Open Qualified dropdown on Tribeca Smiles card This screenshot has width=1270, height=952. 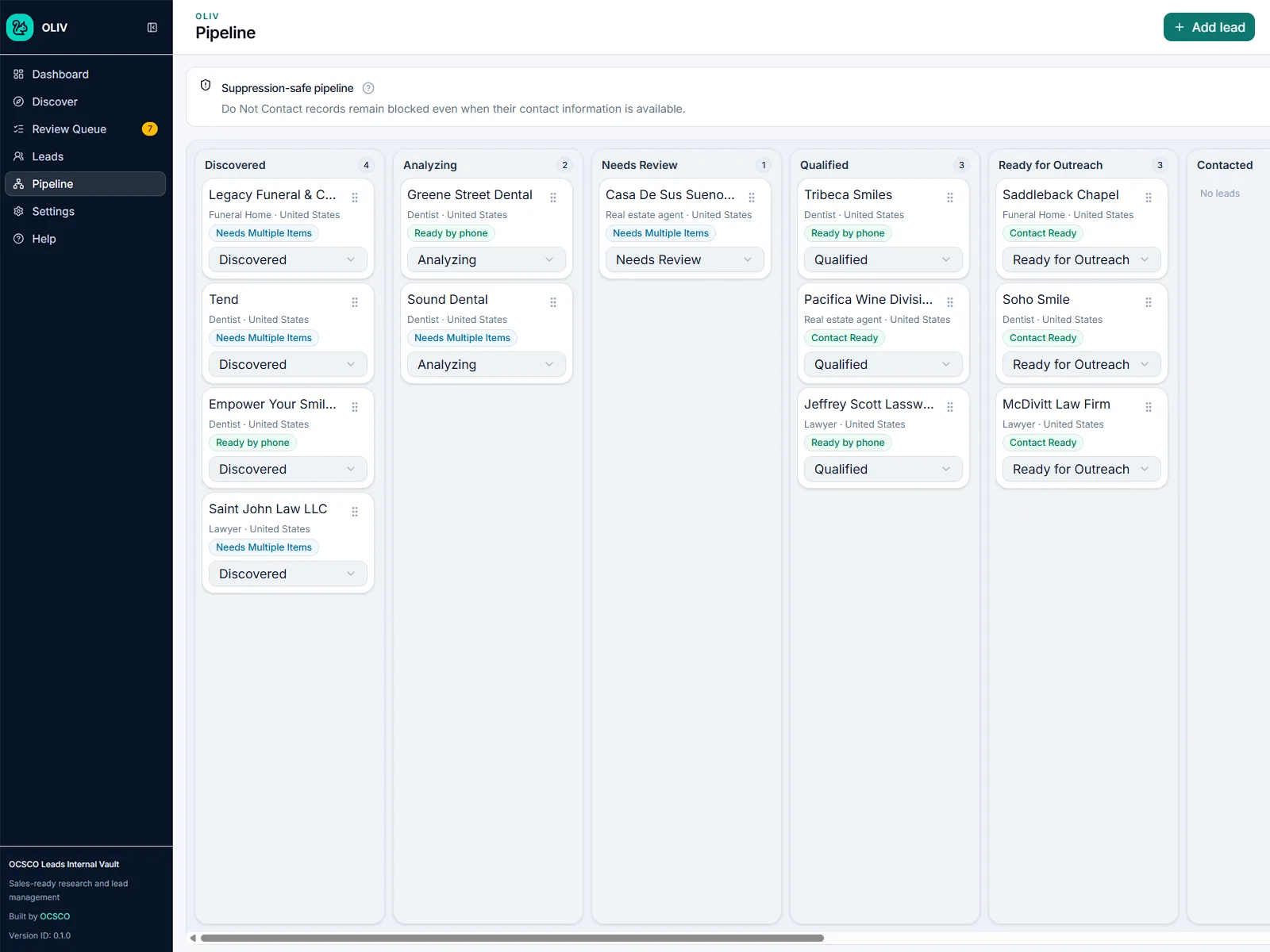click(883, 259)
